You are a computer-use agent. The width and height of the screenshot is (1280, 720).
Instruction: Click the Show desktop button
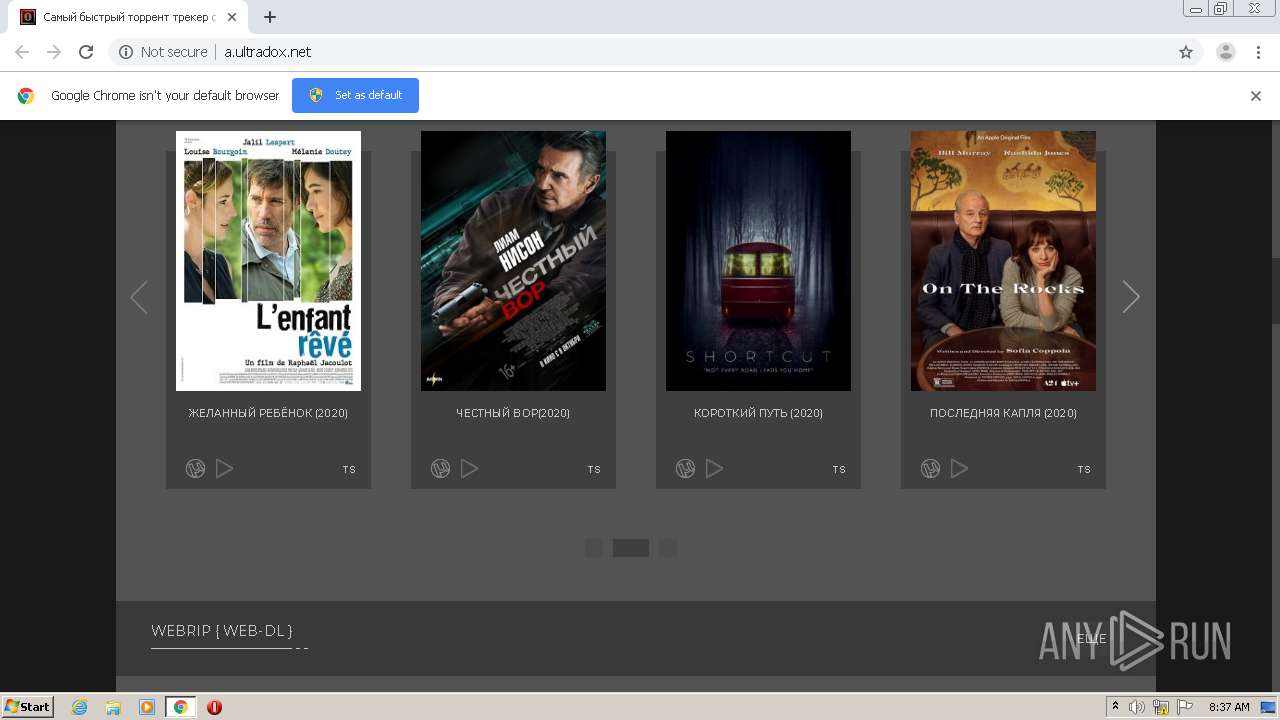(1270, 707)
